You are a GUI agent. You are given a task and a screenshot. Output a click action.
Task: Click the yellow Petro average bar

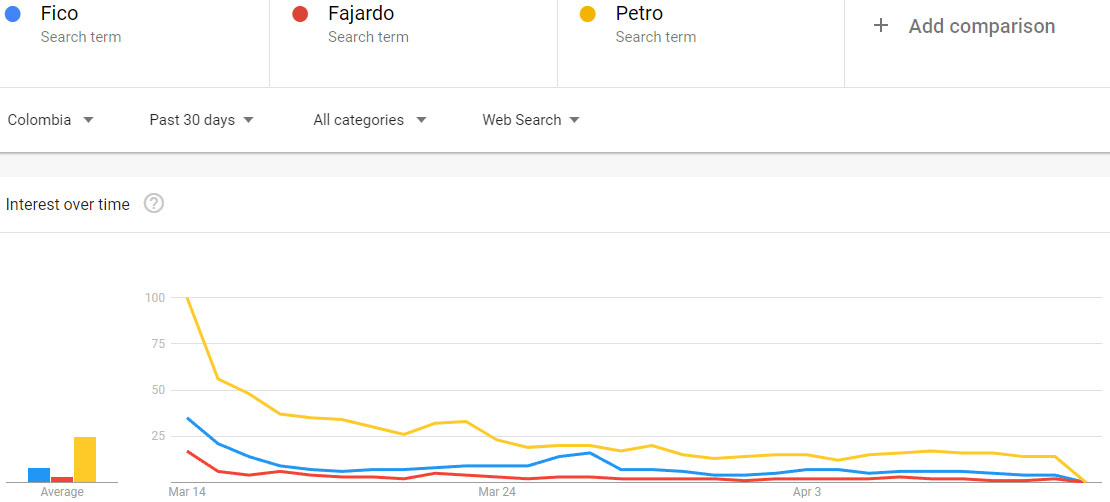pyautogui.click(x=85, y=460)
